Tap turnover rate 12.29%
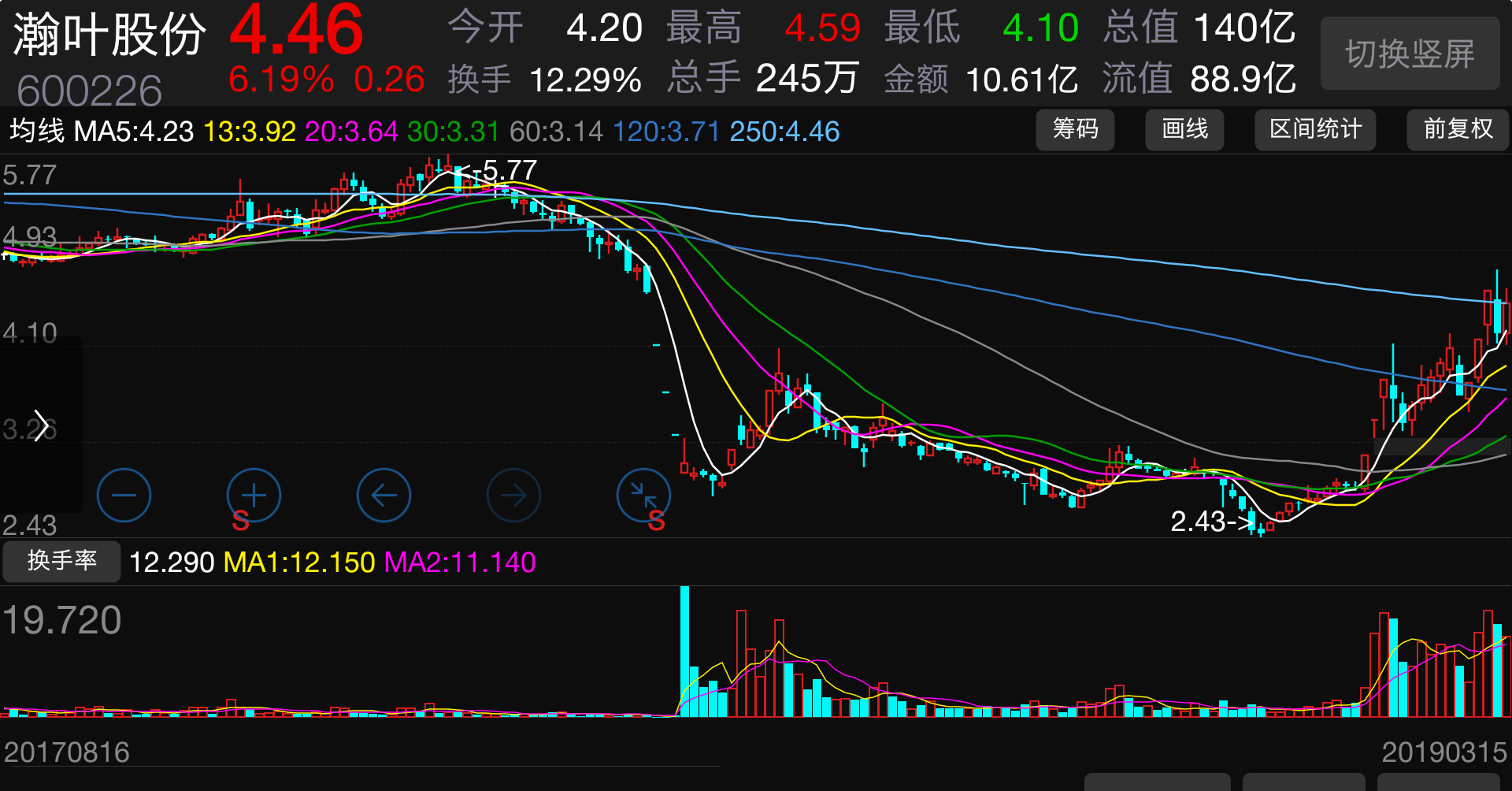This screenshot has width=1512, height=791. (586, 80)
